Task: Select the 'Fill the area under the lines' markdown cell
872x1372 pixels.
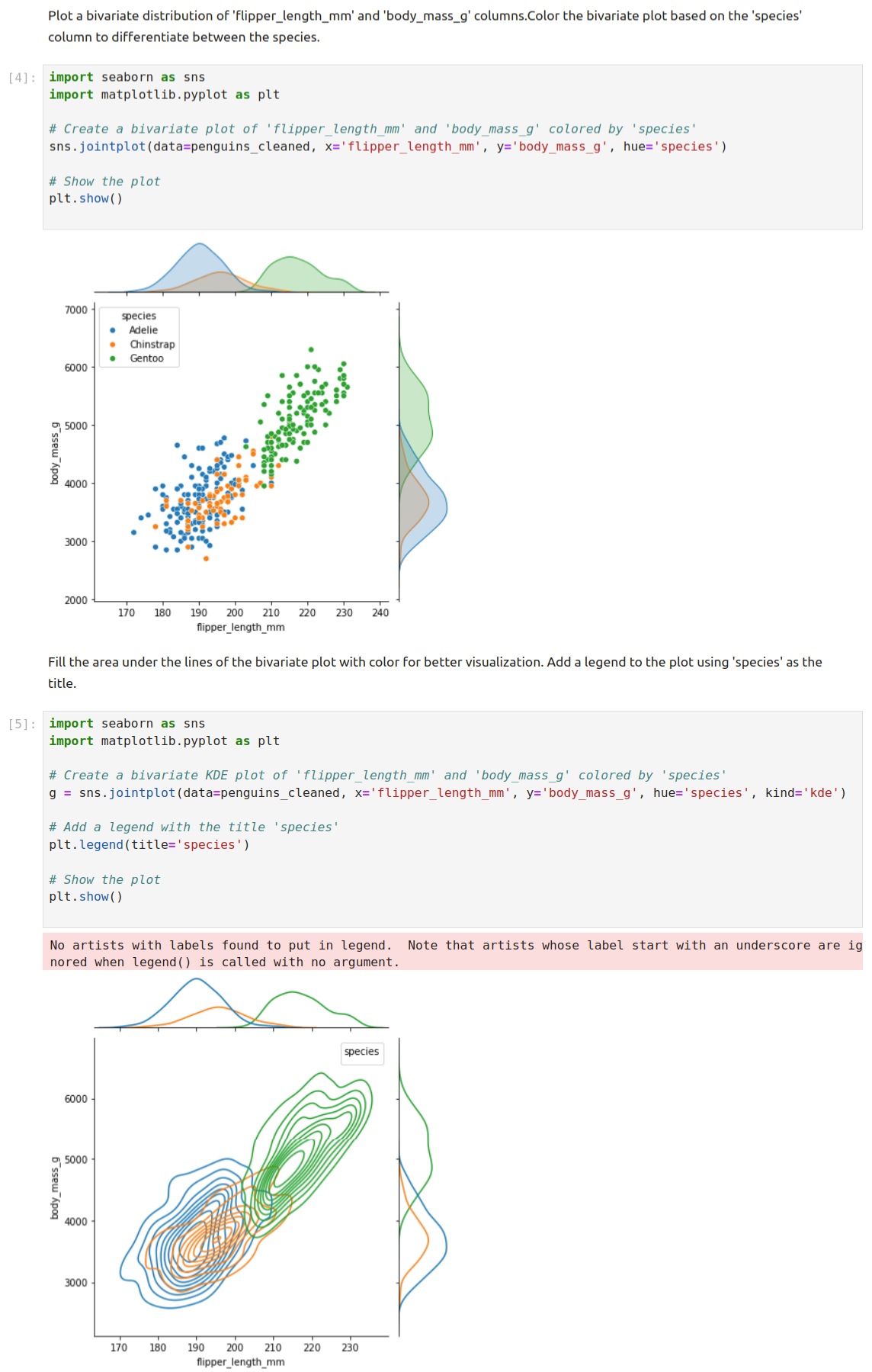Action: click(x=434, y=672)
